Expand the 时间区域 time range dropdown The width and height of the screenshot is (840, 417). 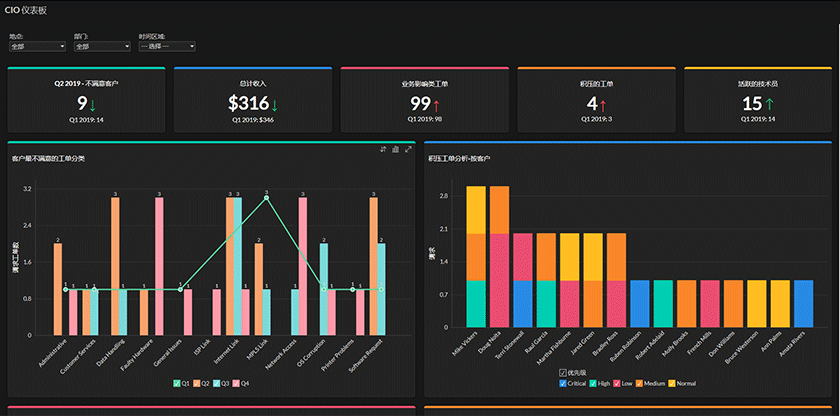click(x=167, y=47)
